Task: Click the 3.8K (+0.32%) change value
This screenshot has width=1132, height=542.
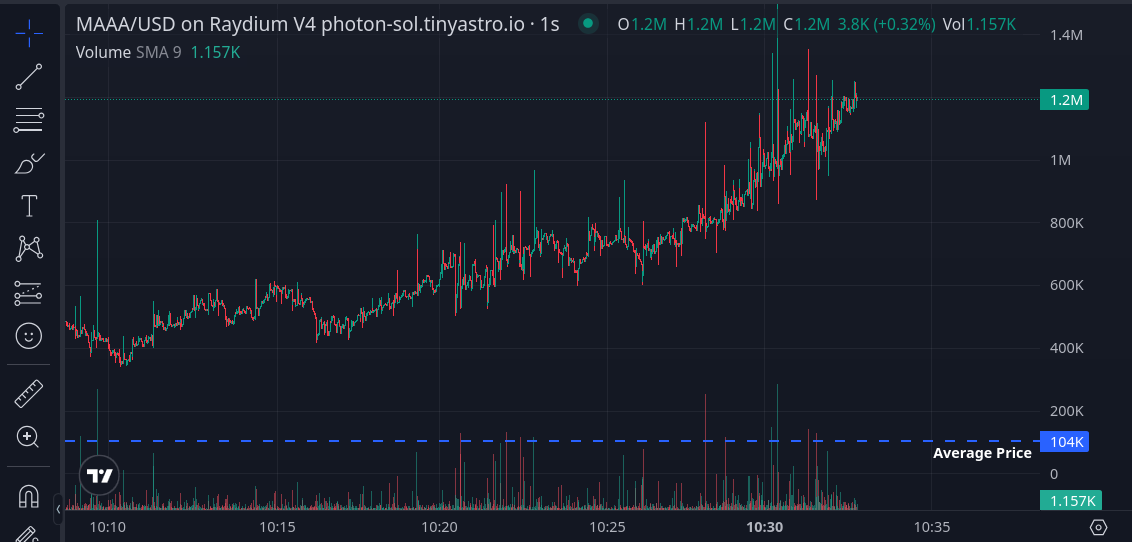Action: 887,25
